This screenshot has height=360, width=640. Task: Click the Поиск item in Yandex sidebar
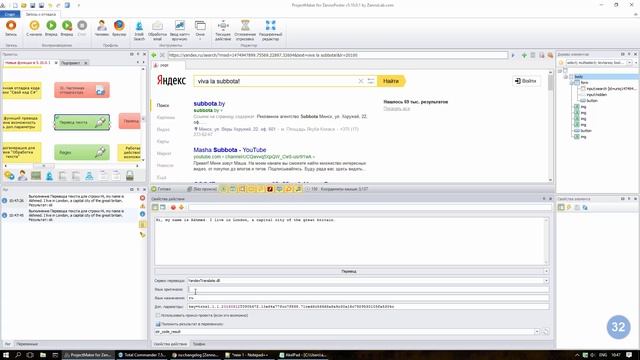coord(163,105)
